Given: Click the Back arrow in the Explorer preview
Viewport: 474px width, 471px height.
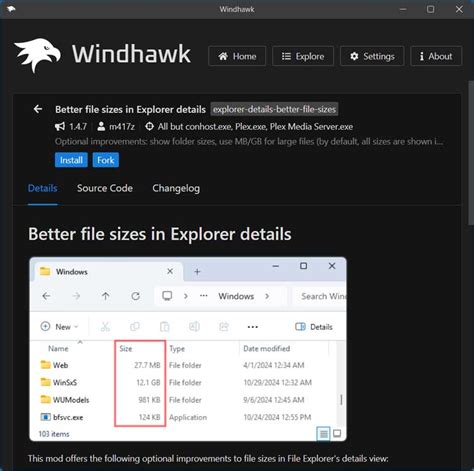Looking at the screenshot, I should click(x=46, y=296).
